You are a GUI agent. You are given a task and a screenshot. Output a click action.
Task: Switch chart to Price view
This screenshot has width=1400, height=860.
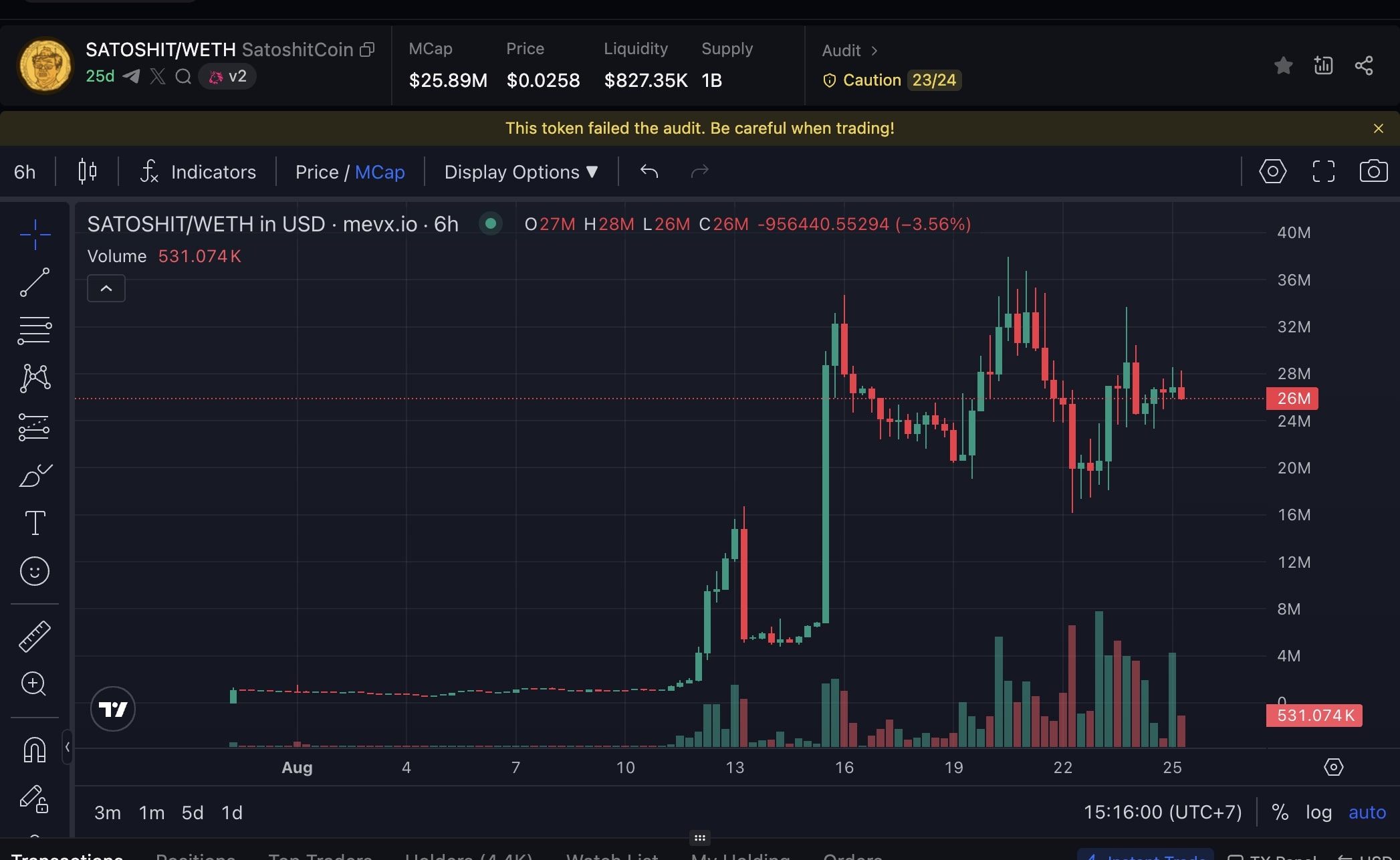(x=317, y=172)
